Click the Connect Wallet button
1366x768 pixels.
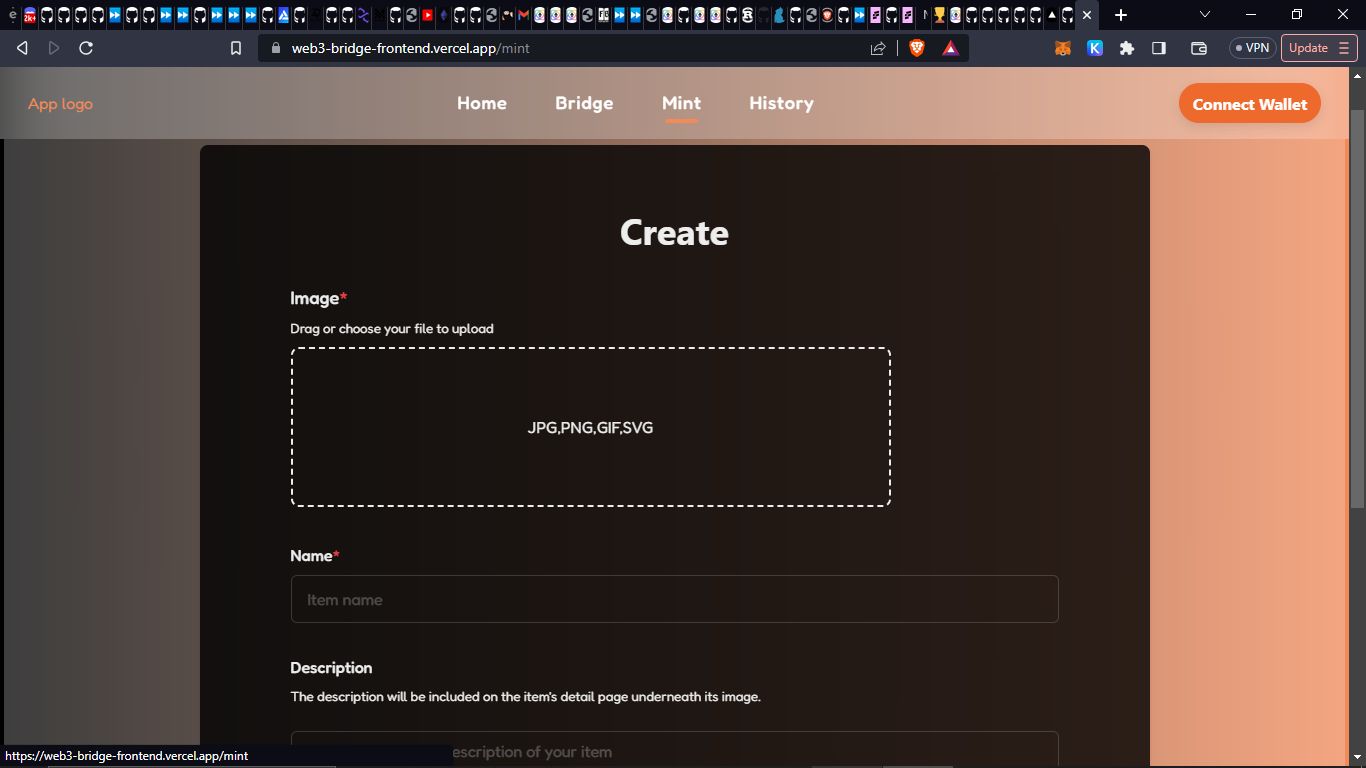tap(1250, 104)
